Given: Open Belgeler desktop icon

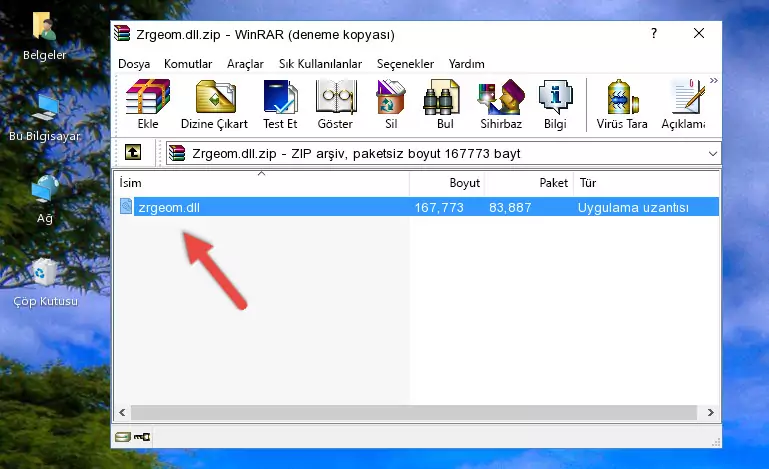Looking at the screenshot, I should click(44, 37).
